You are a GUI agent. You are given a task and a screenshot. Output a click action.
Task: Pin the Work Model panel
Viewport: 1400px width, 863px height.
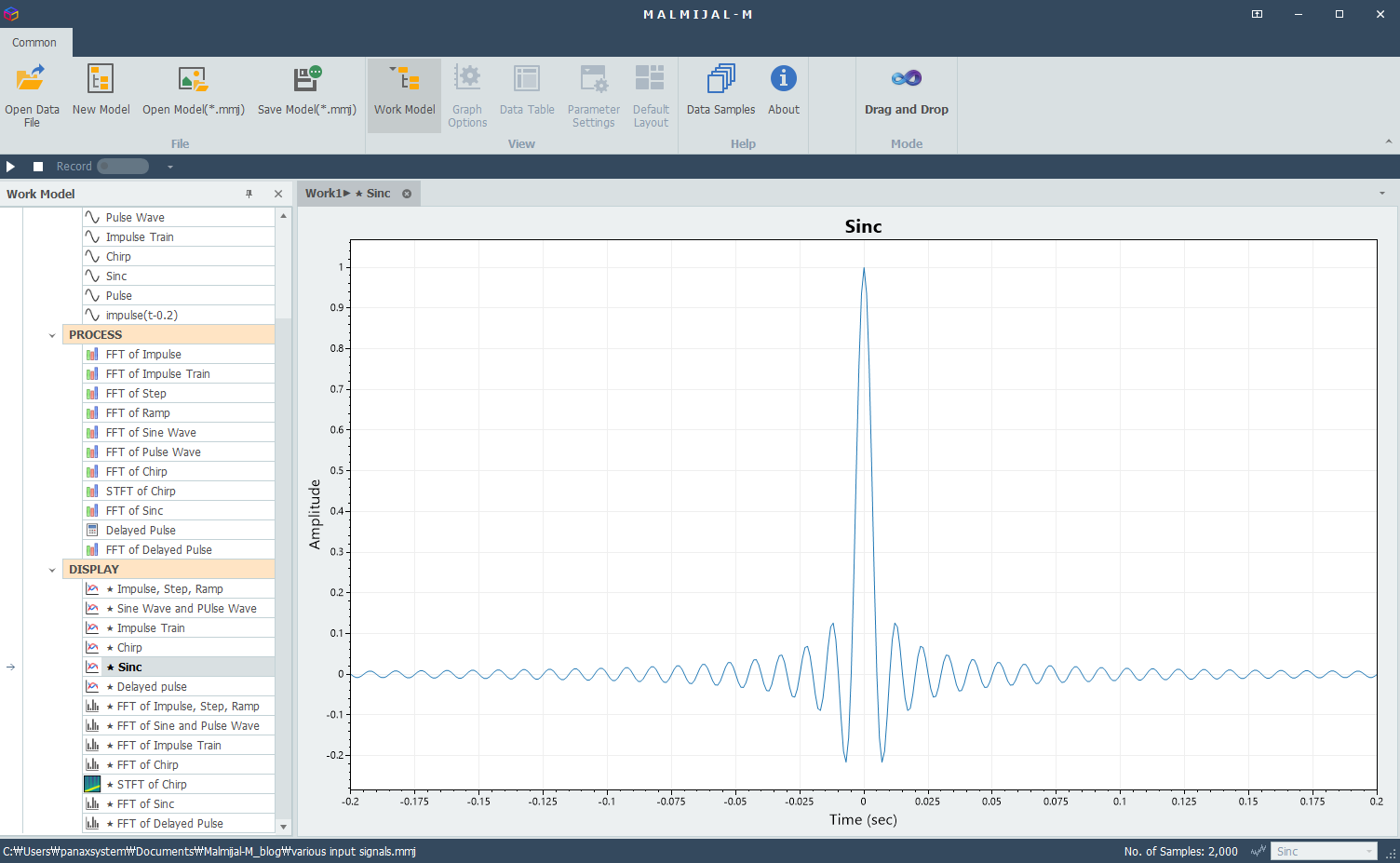(x=249, y=194)
